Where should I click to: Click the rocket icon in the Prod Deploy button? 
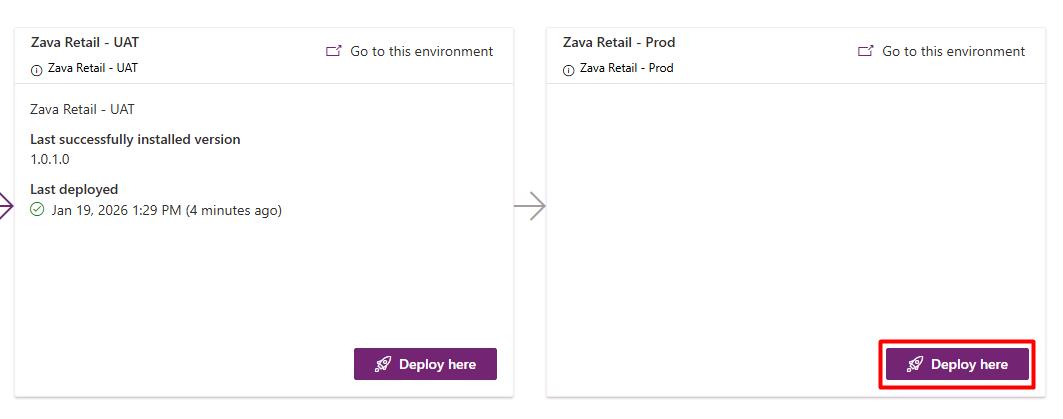(x=915, y=364)
